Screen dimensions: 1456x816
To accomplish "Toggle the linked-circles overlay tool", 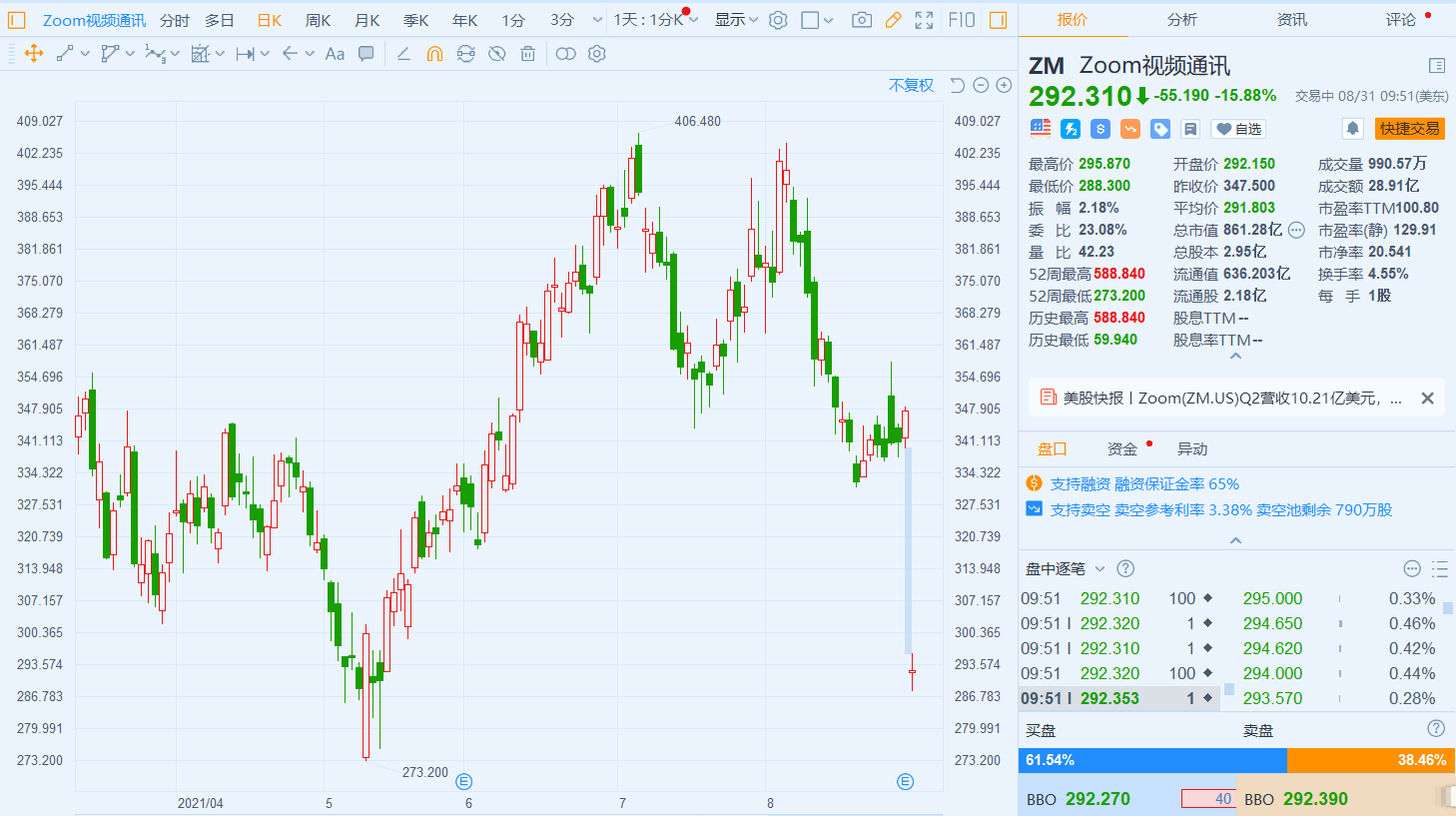I will [566, 54].
